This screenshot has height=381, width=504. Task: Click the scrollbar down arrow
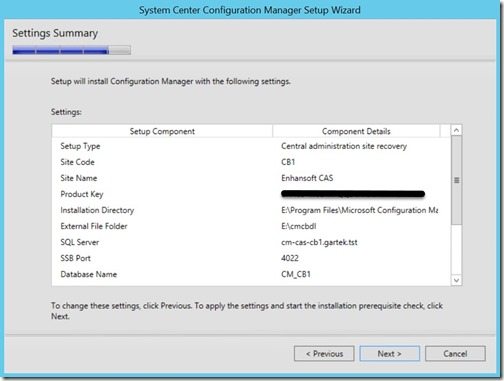pyautogui.click(x=456, y=280)
